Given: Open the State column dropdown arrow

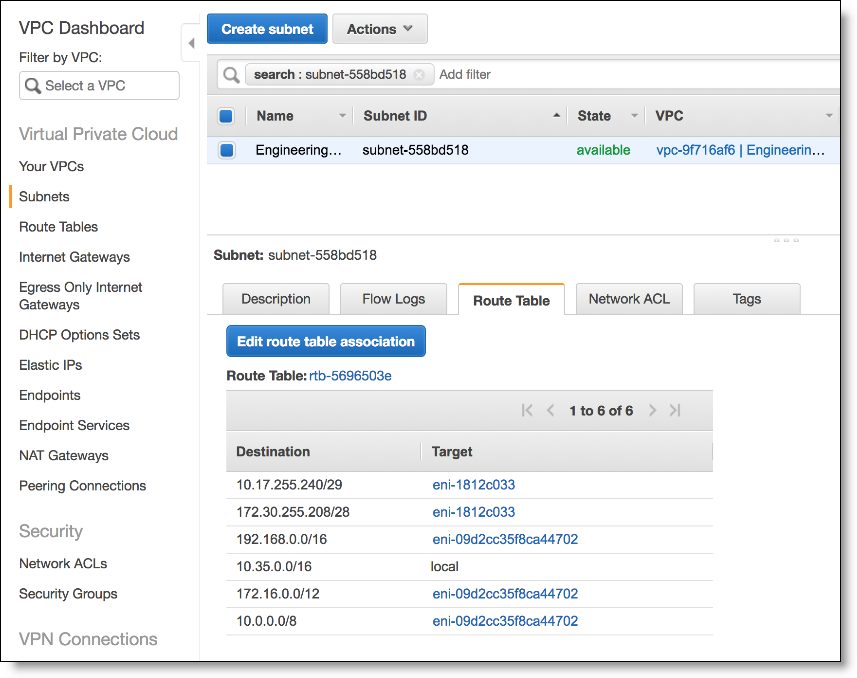Looking at the screenshot, I should point(635,116).
